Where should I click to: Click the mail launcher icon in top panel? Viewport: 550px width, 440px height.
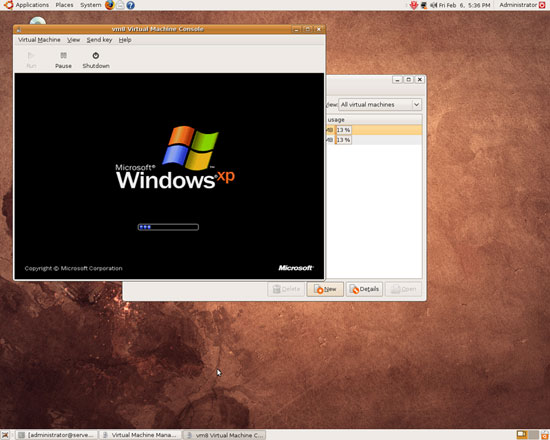tap(120, 5)
